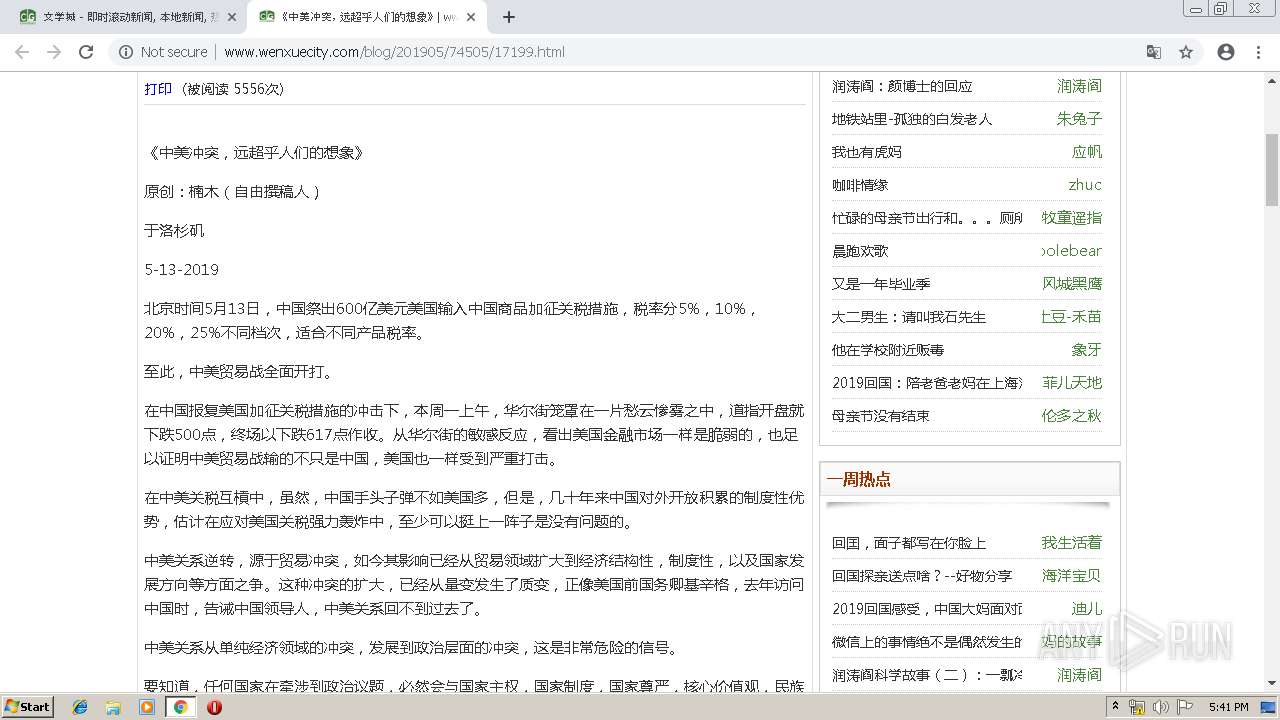Click the title 《中美冲突,远超乎人们的想象》
1280x720 pixels.
[254, 153]
